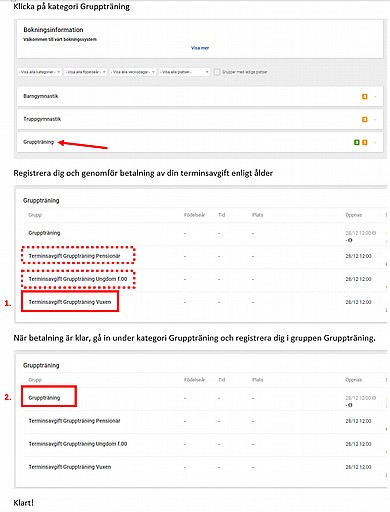This screenshot has height=512, width=390.
Task: Select Terminsavgift Gruppträning Pensionär in lower table
Action: (74, 421)
